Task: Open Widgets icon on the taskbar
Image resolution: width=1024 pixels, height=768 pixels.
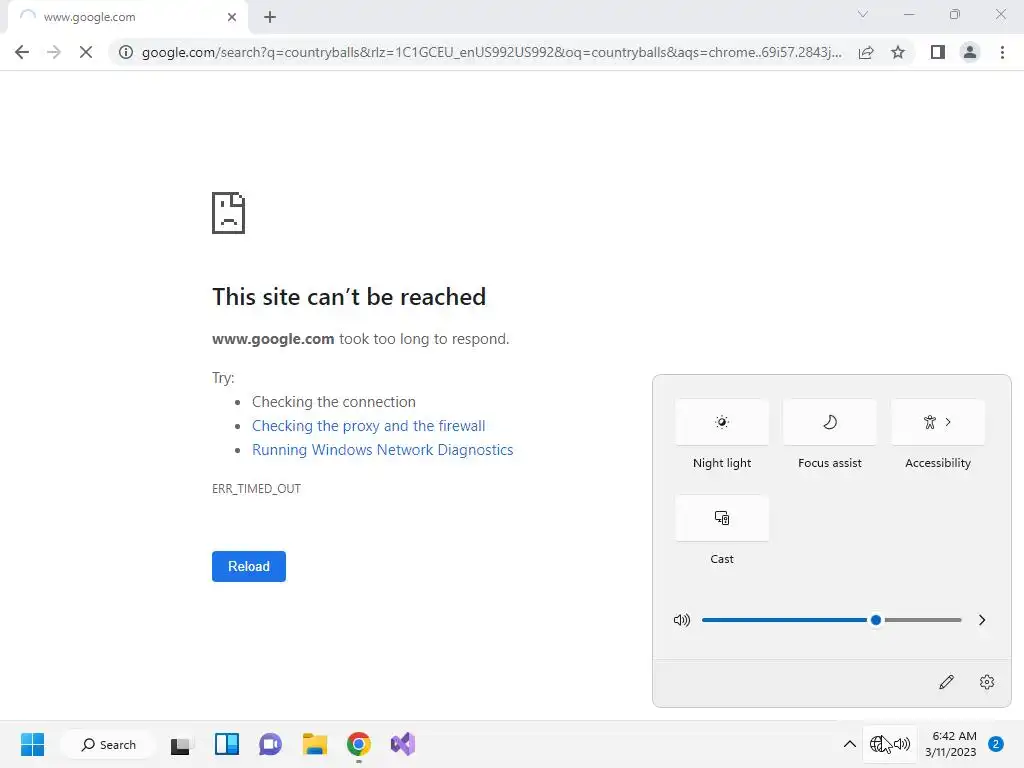Action: click(x=227, y=744)
